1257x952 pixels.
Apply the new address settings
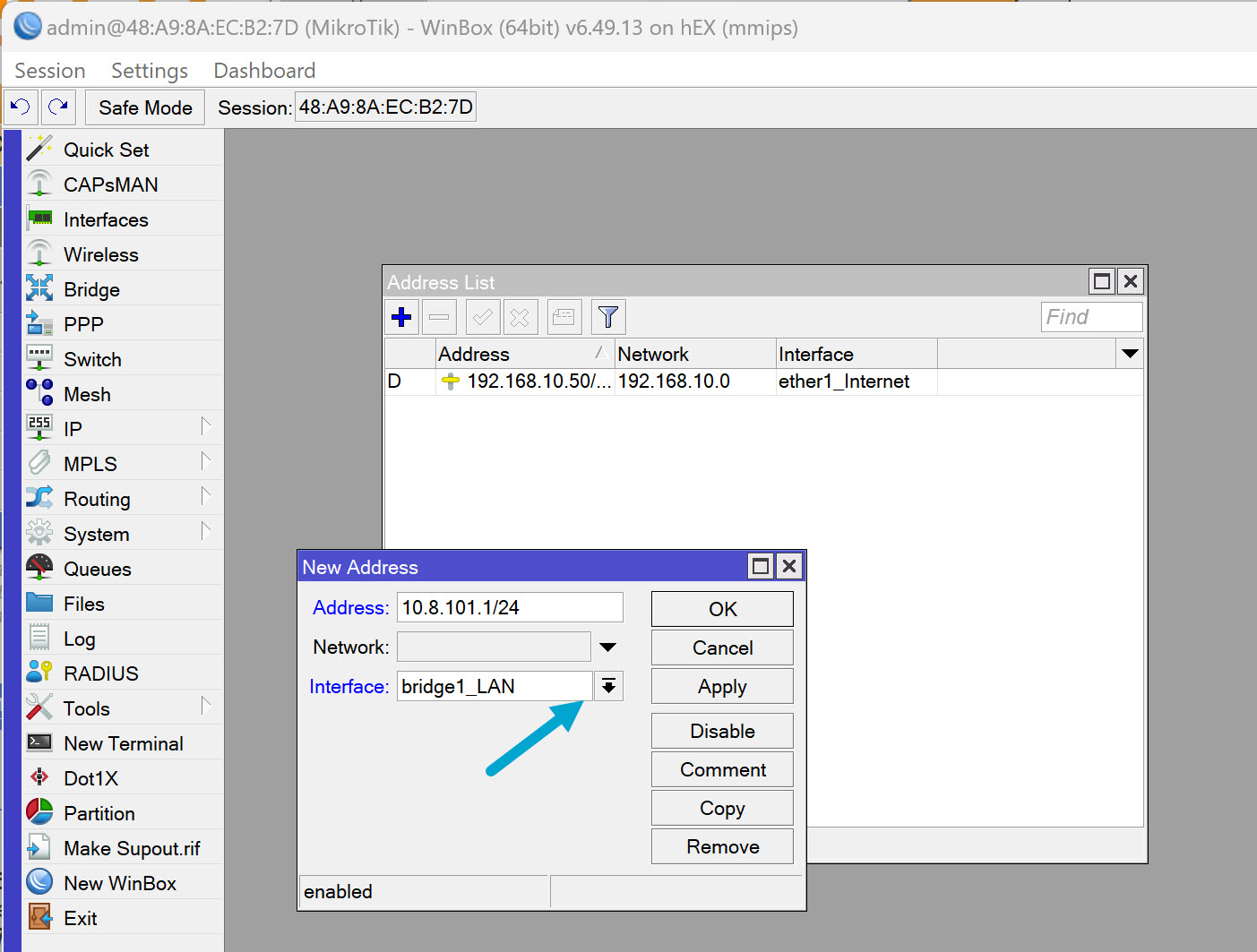point(721,686)
